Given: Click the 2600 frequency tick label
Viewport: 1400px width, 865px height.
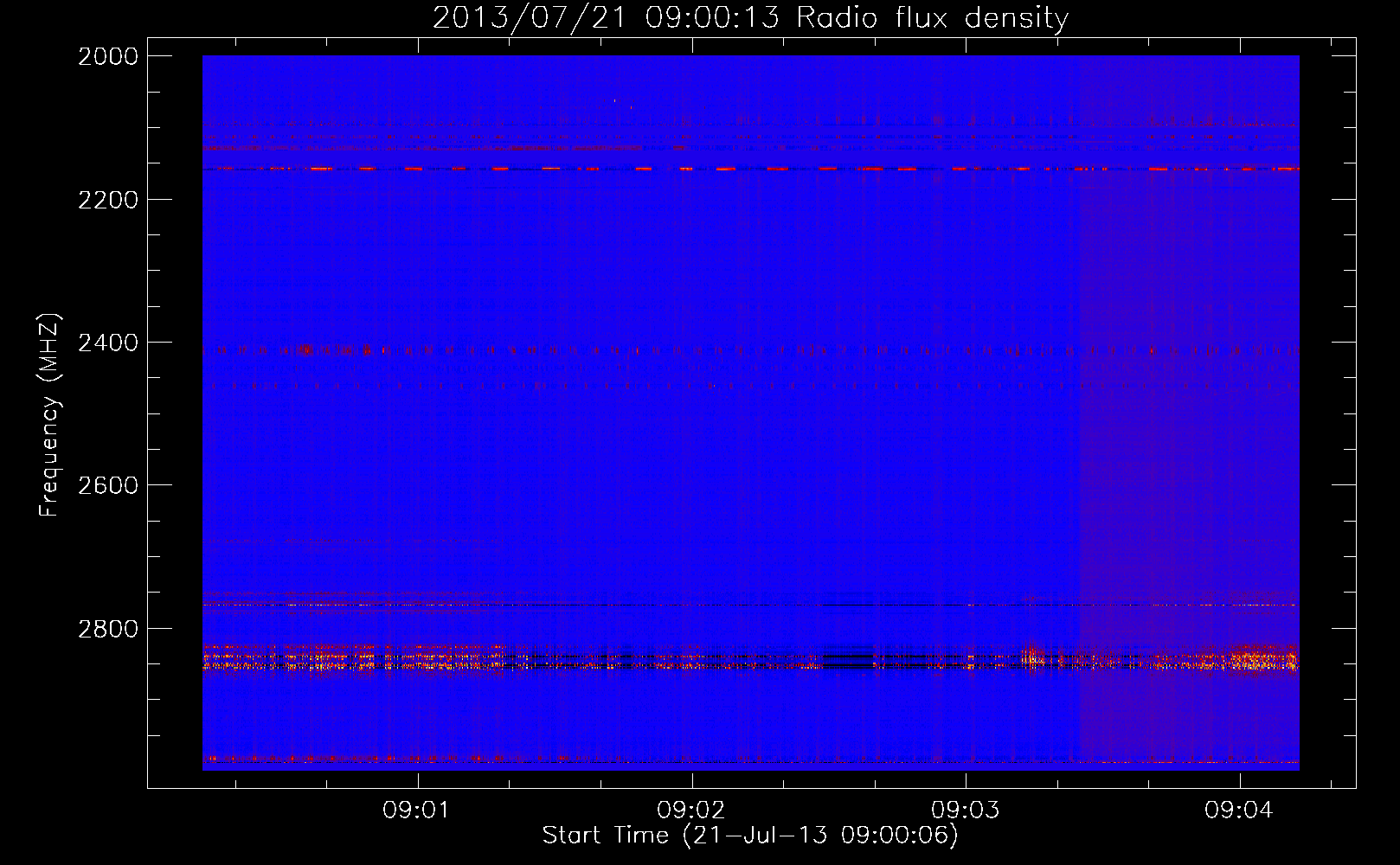Looking at the screenshot, I should [107, 485].
